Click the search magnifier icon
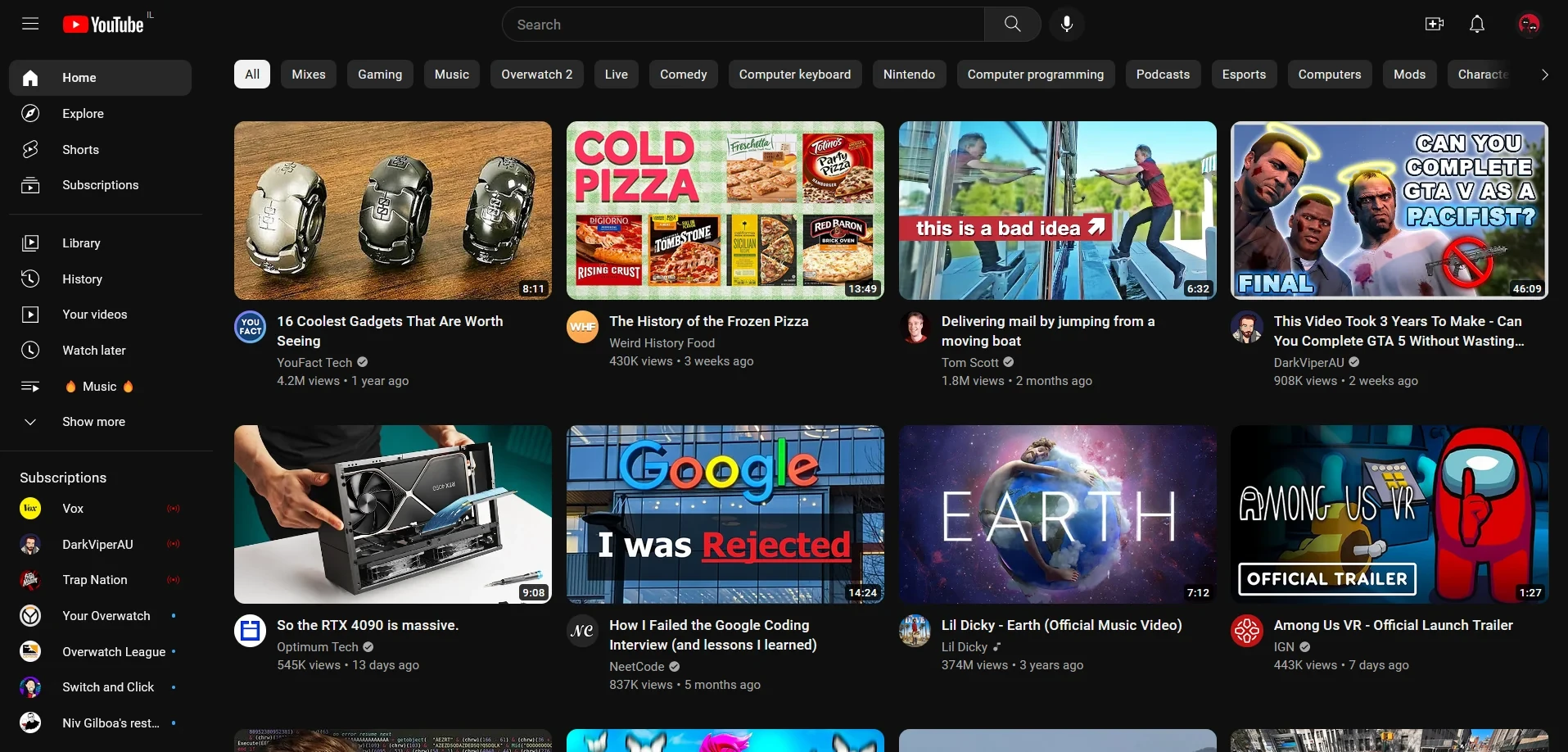1568x752 pixels. coord(1012,24)
